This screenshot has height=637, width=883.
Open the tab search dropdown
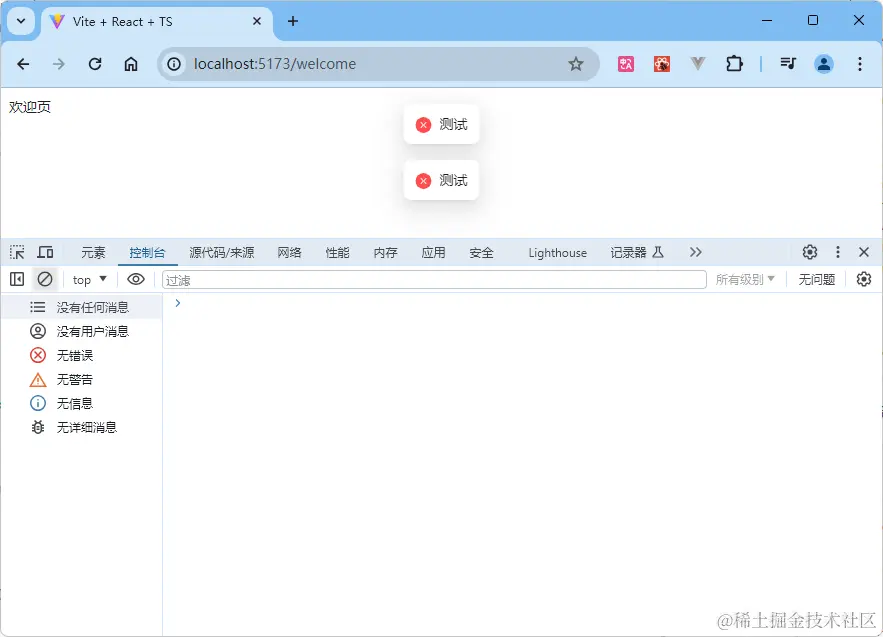click(x=21, y=21)
